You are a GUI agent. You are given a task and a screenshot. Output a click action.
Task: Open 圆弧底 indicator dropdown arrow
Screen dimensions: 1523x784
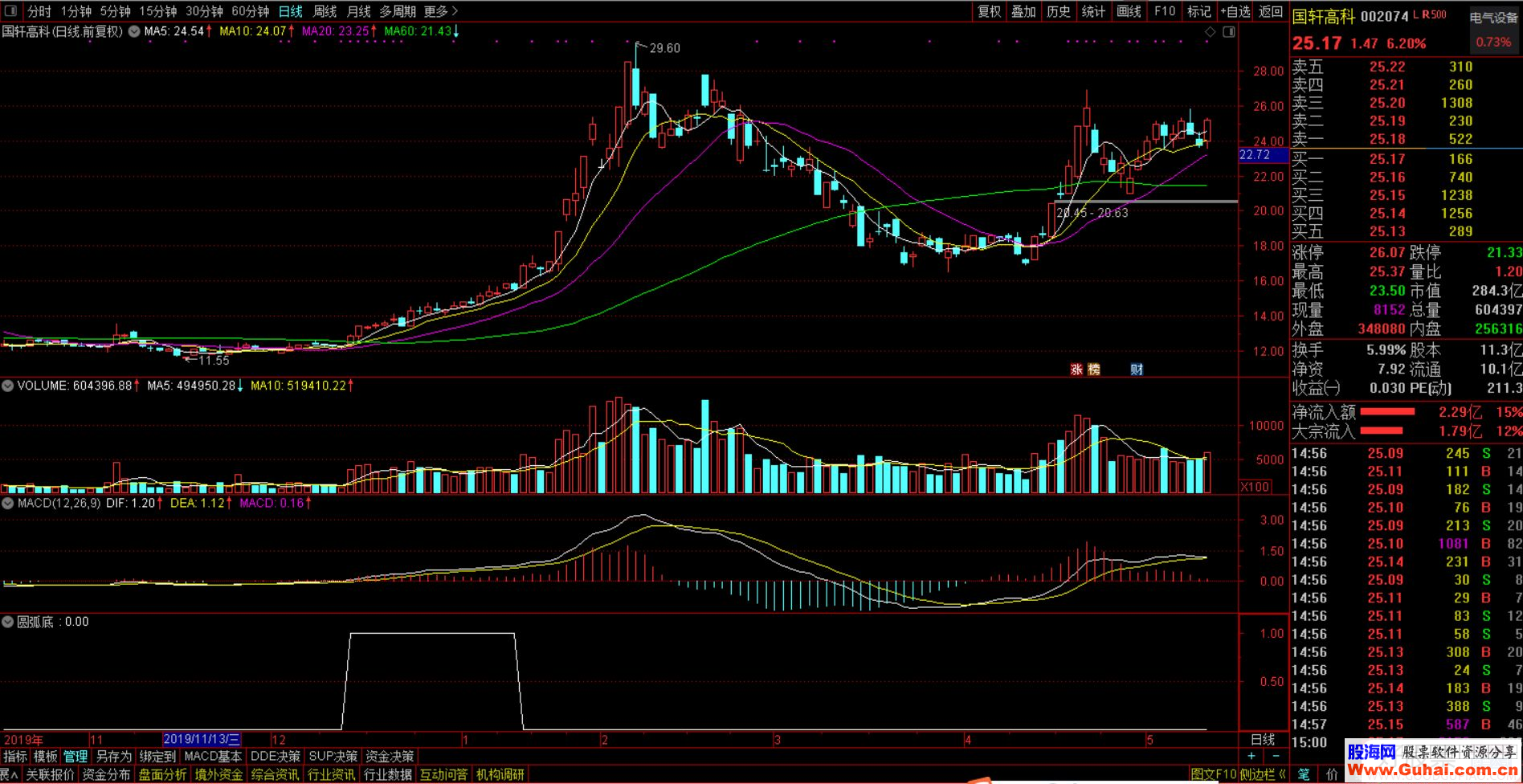[8, 622]
